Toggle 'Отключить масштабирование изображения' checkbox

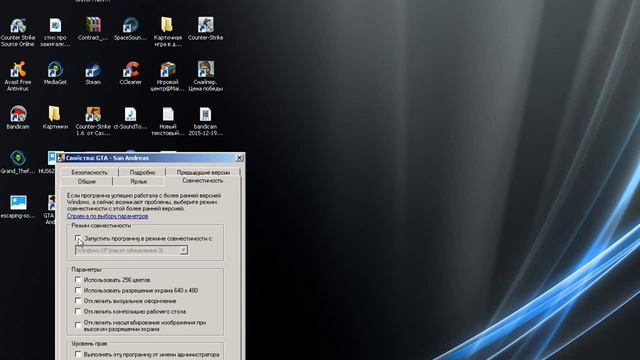(x=78, y=325)
